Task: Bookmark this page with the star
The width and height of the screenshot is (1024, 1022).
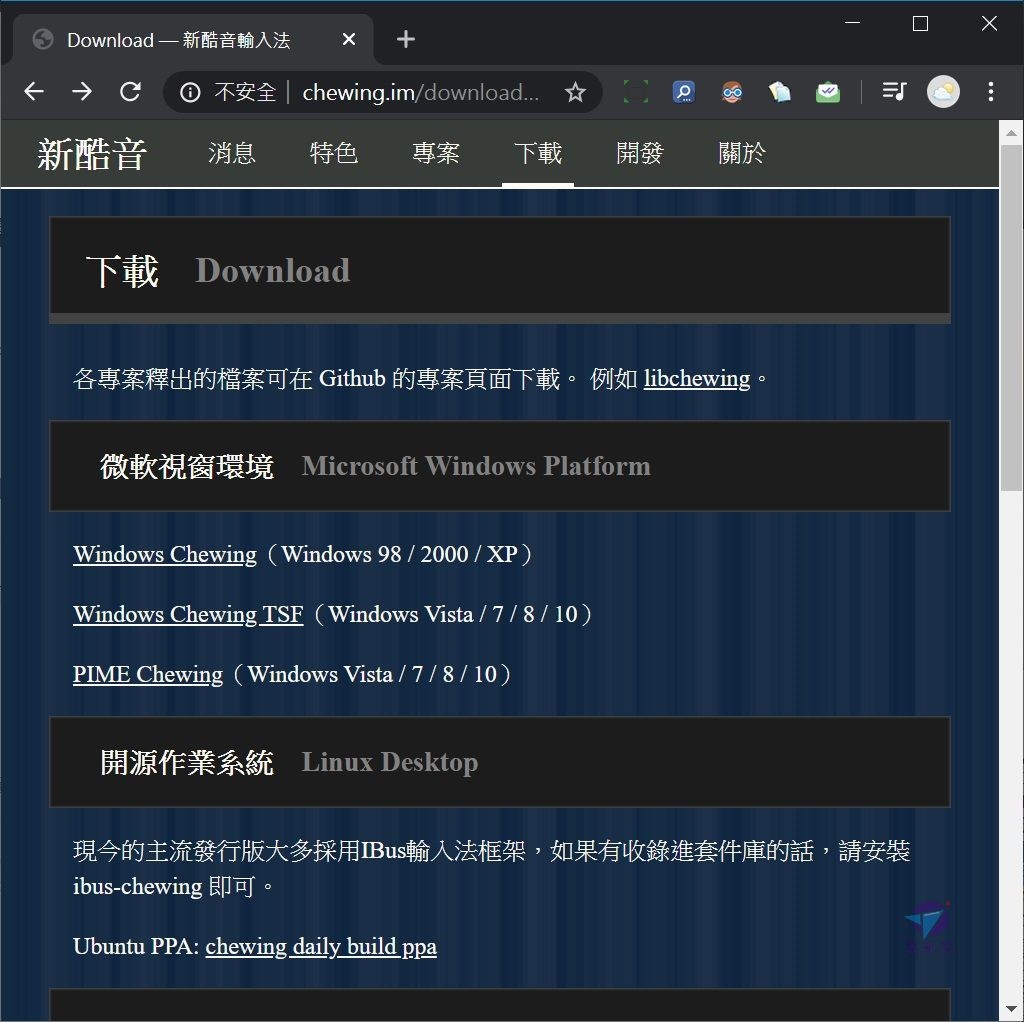Action: [575, 93]
